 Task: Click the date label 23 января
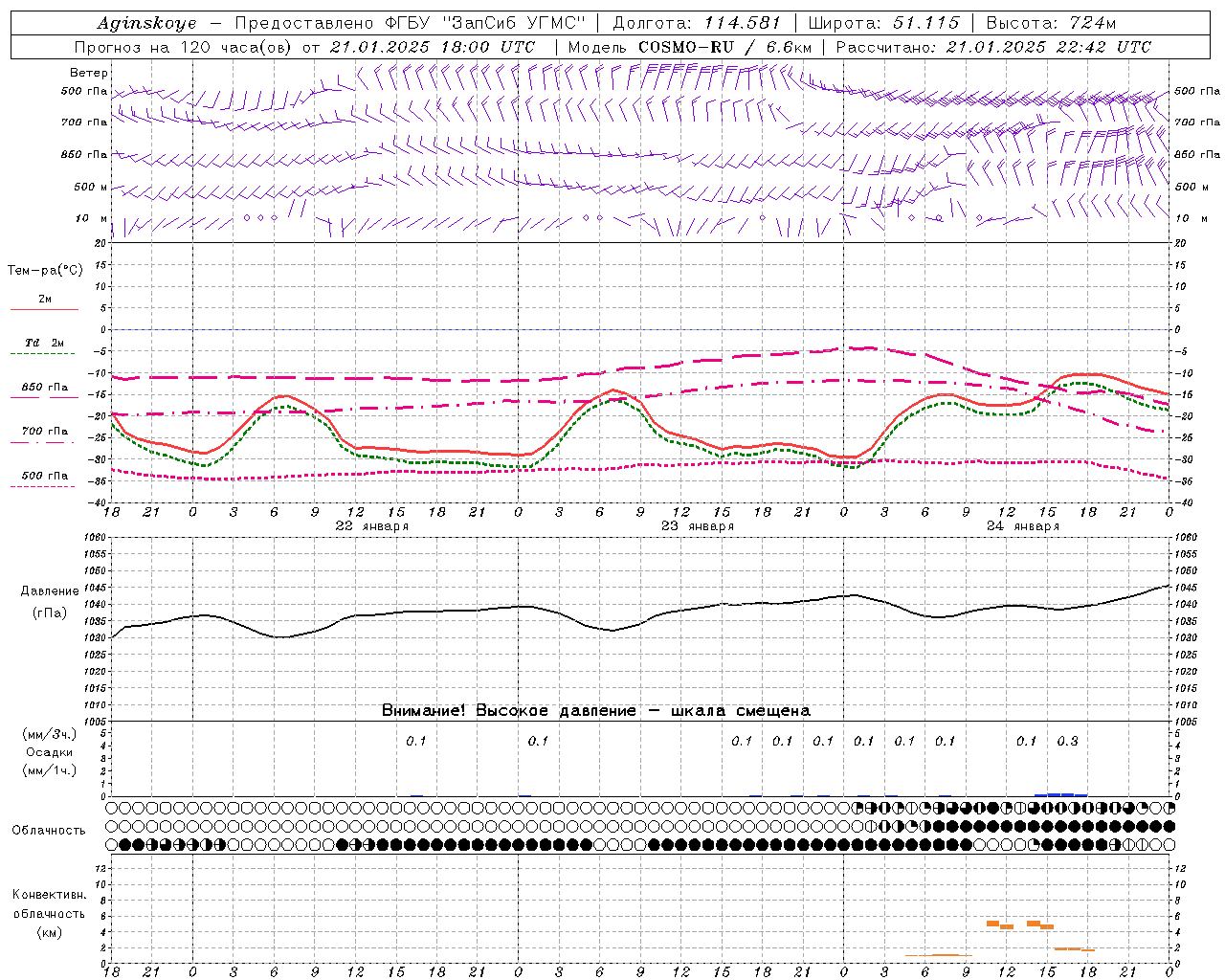point(697,526)
